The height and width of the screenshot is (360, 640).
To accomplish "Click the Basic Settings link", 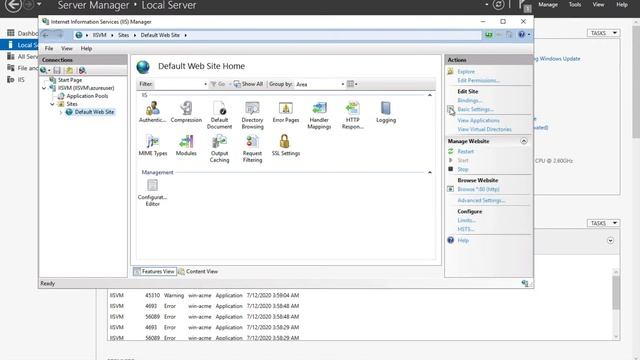I will [475, 109].
